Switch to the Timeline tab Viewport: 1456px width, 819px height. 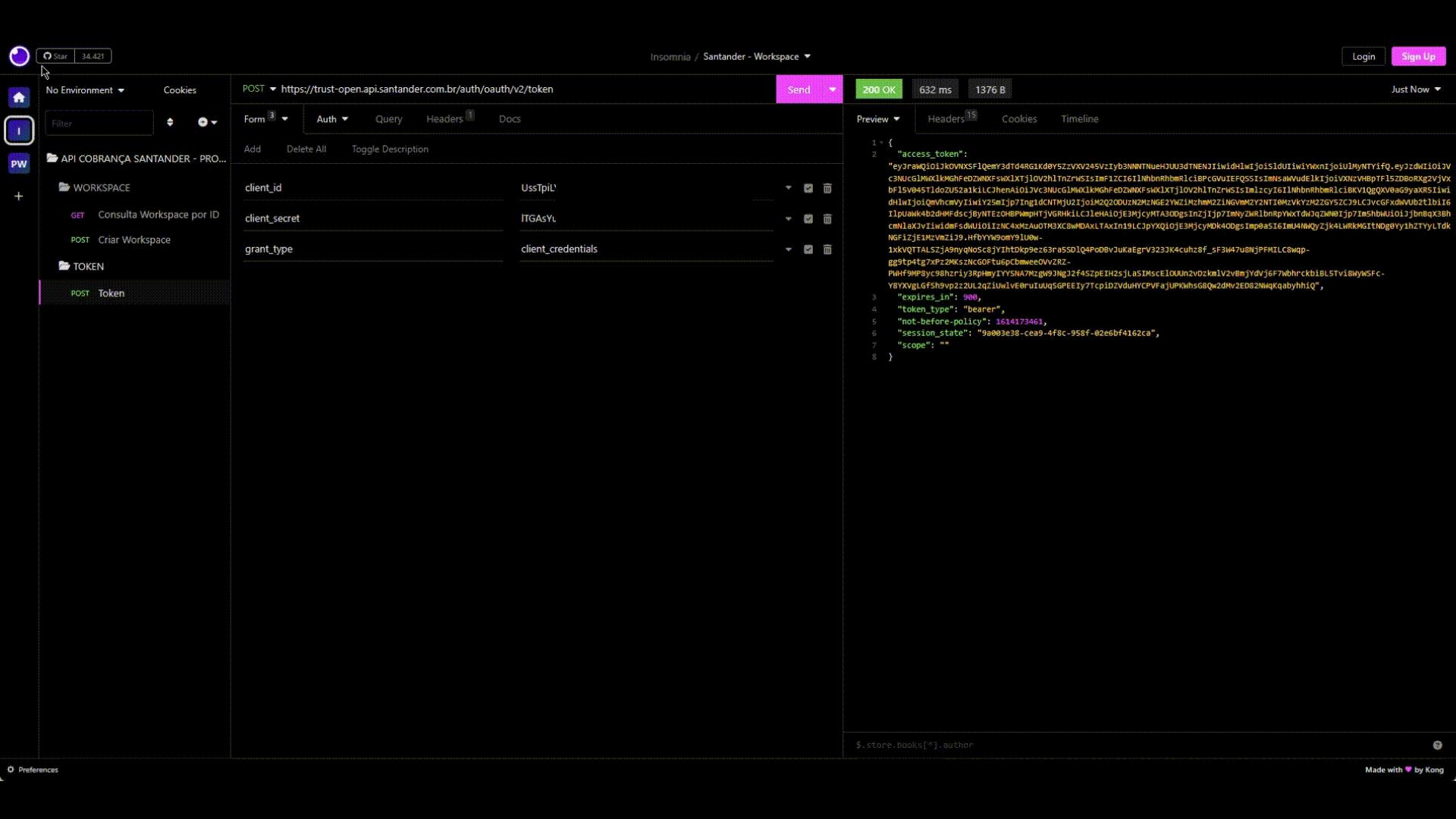(1079, 119)
